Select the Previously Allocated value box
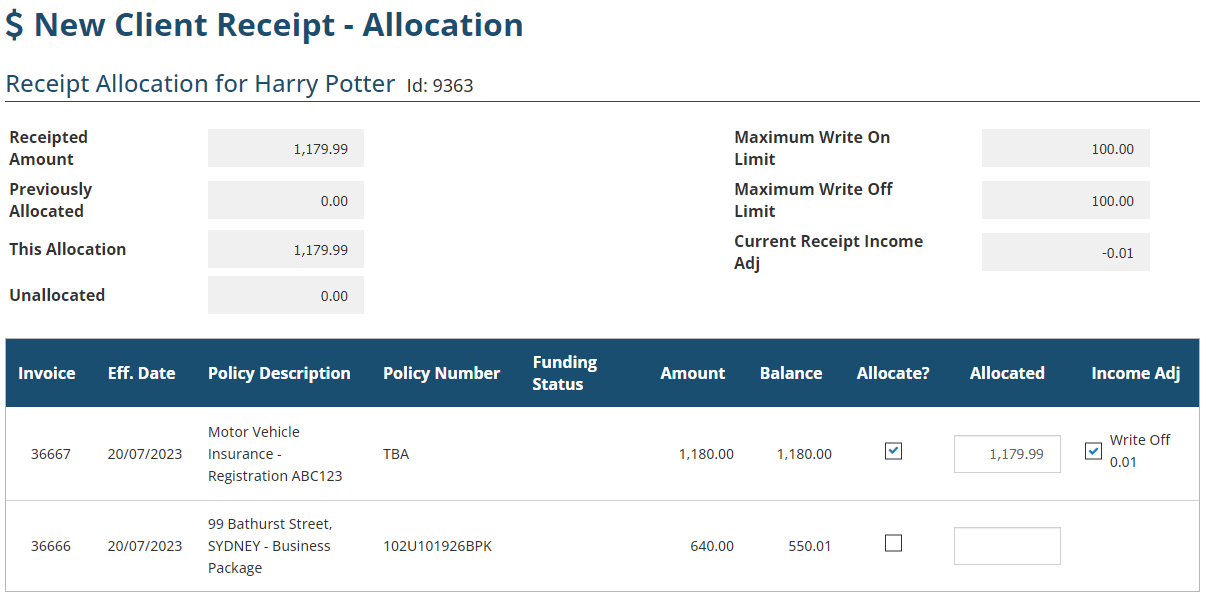1206x593 pixels. (286, 200)
